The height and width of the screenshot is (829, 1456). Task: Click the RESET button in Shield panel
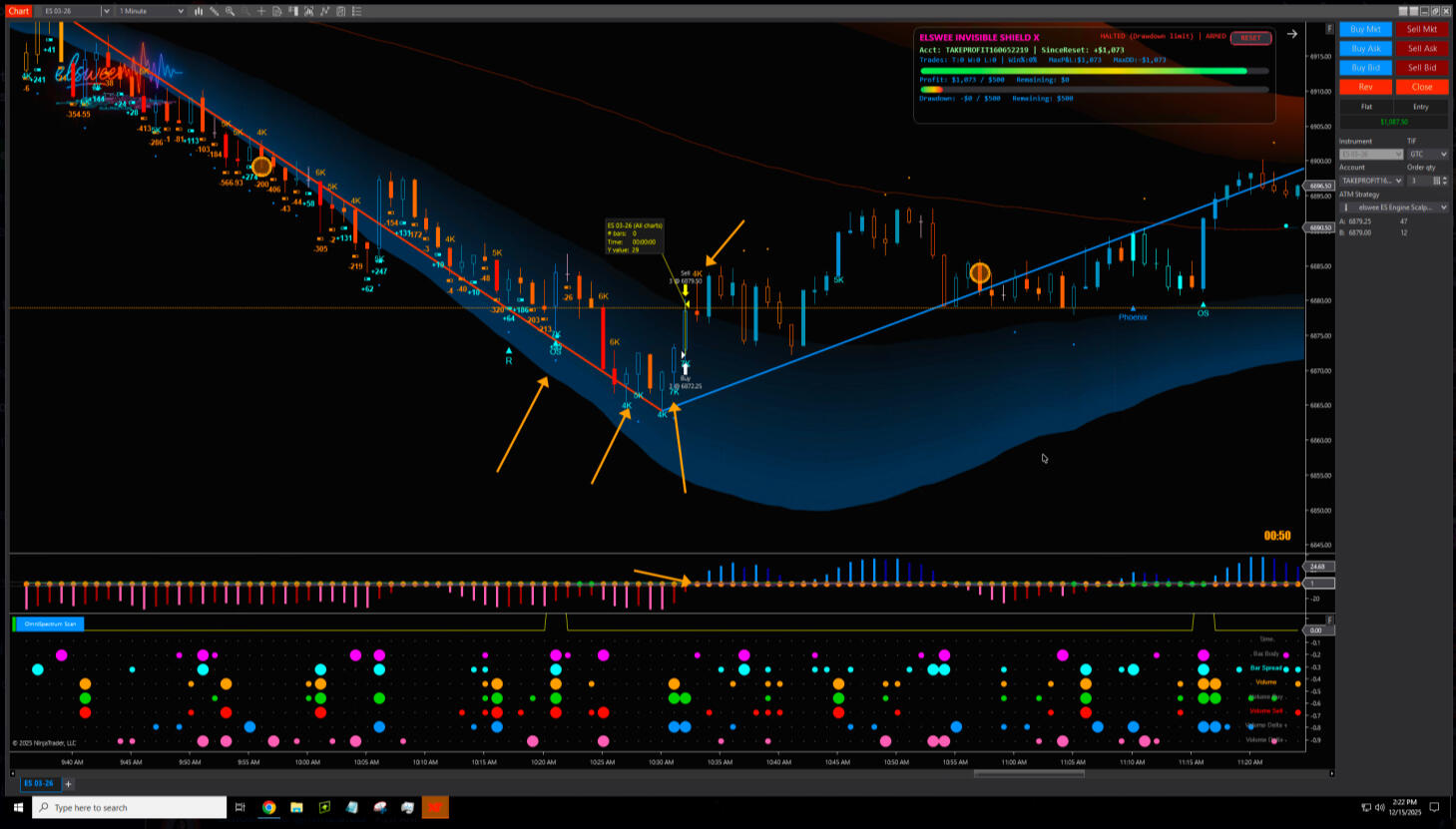tap(1250, 38)
